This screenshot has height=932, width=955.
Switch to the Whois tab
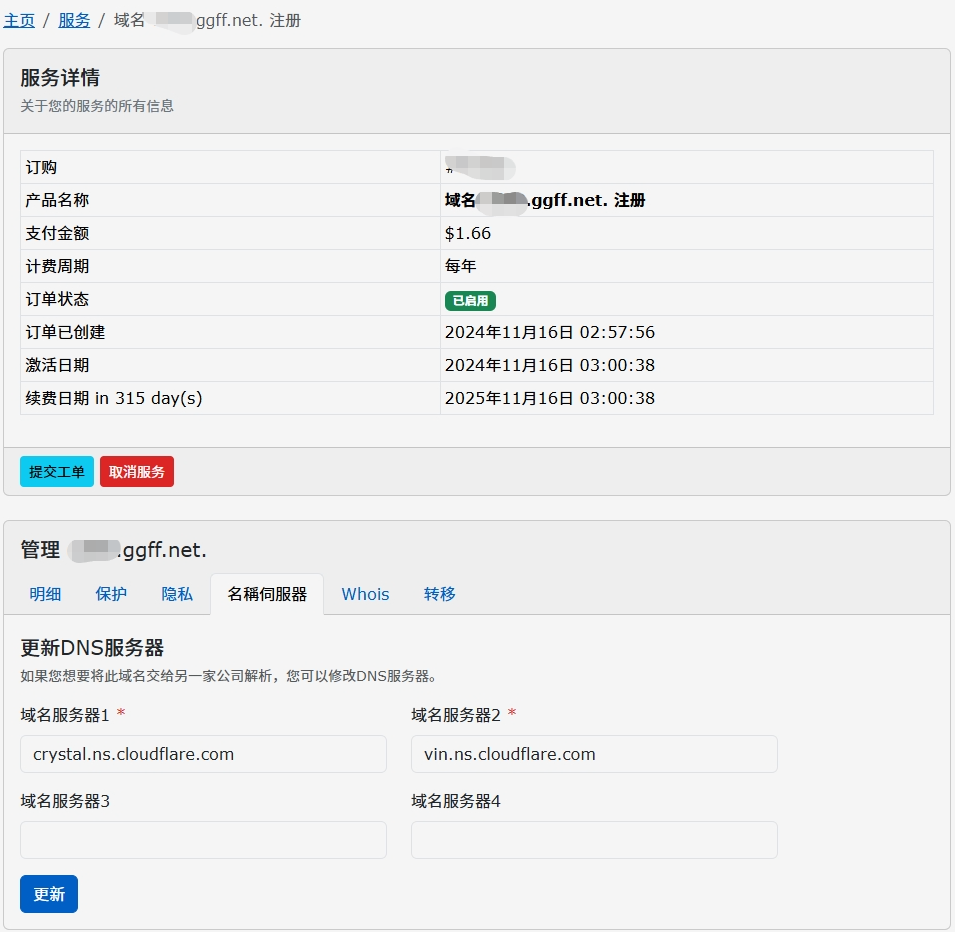[x=365, y=594]
